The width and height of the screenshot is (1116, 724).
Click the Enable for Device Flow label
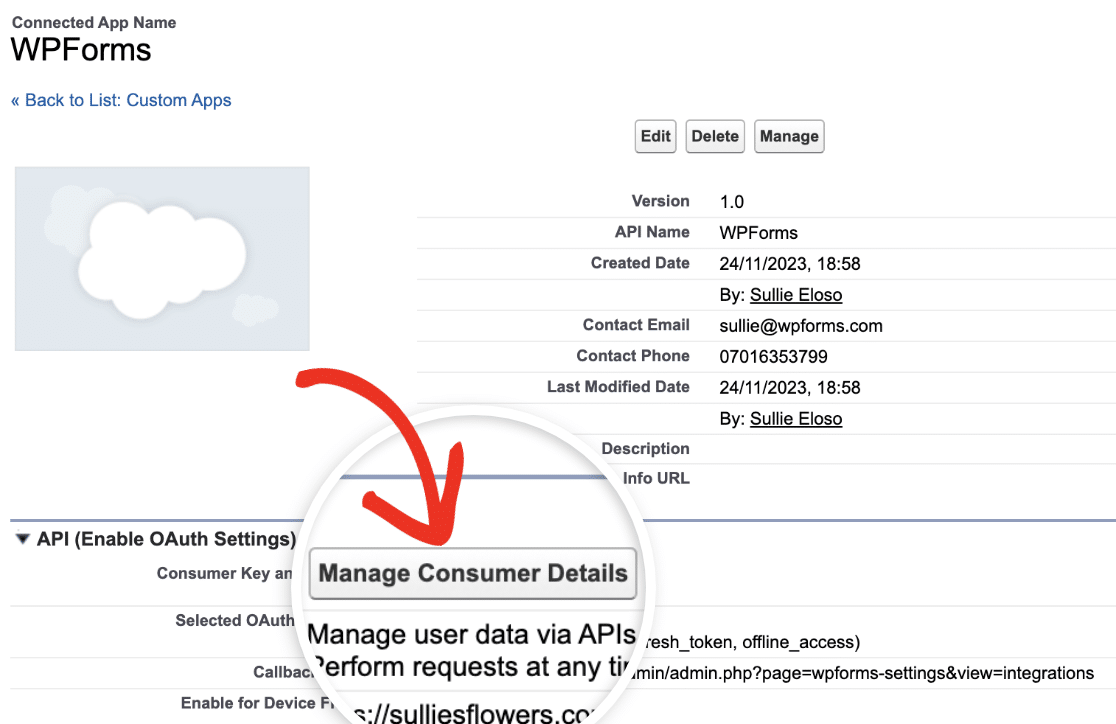click(x=258, y=703)
